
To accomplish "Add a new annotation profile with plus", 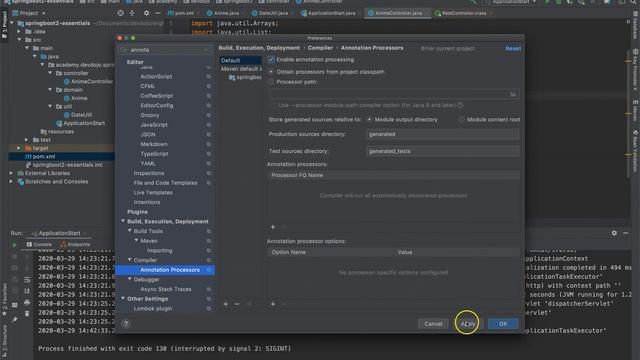I will pos(225,304).
